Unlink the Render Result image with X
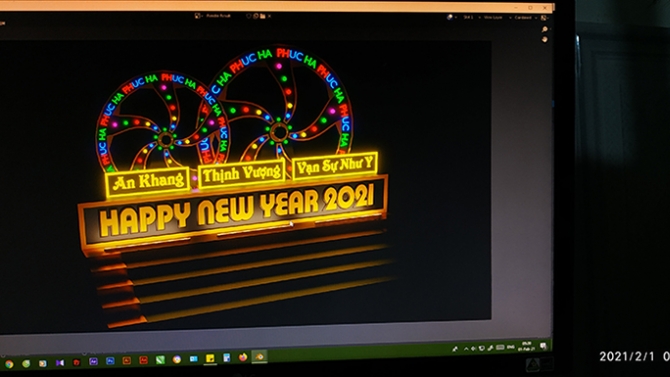 point(269,16)
